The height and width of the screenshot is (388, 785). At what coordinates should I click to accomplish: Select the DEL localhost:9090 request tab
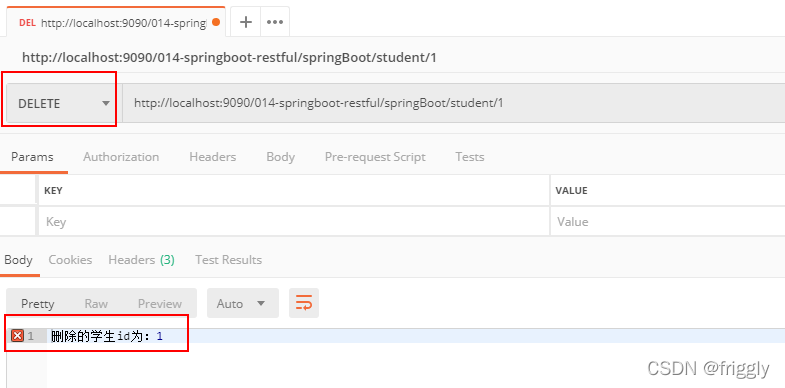pyautogui.click(x=115, y=22)
